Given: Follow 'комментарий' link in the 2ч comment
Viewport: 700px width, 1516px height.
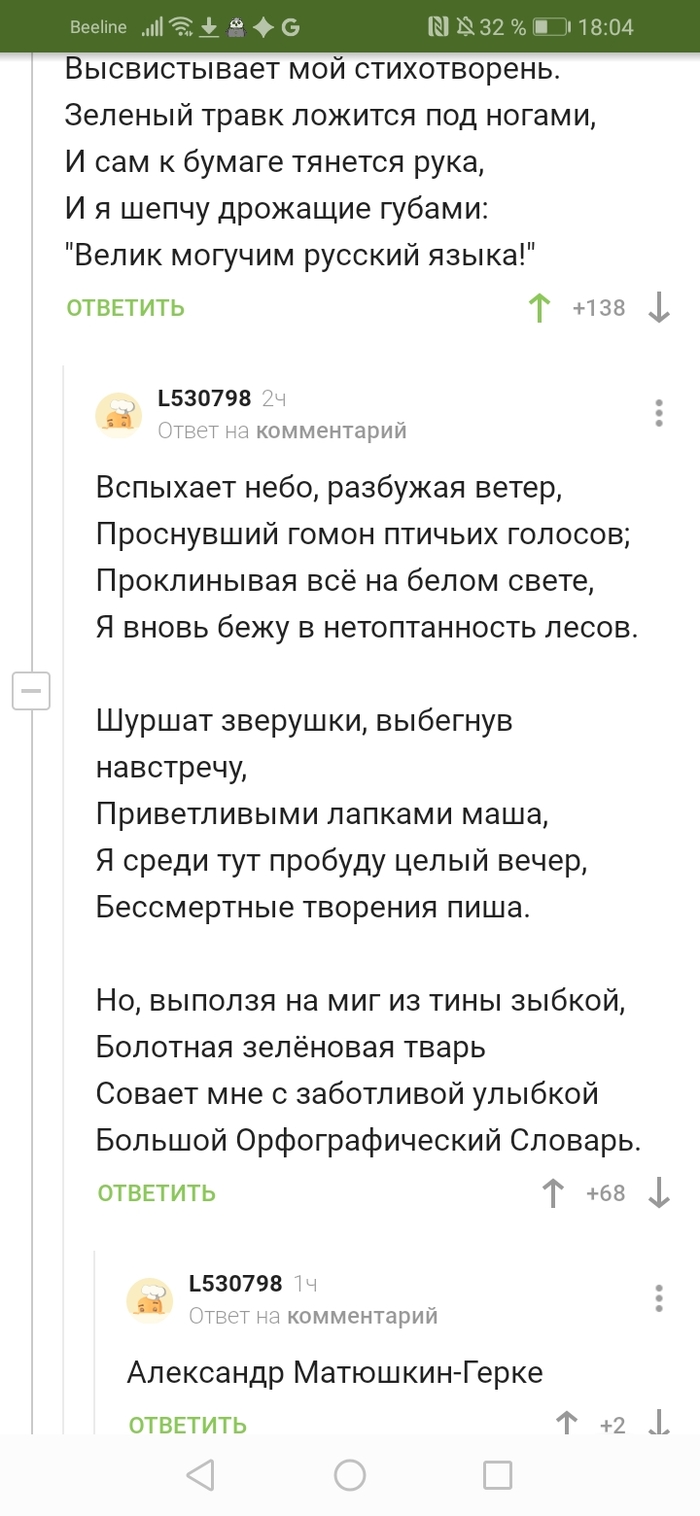Looking at the screenshot, I should (x=331, y=431).
